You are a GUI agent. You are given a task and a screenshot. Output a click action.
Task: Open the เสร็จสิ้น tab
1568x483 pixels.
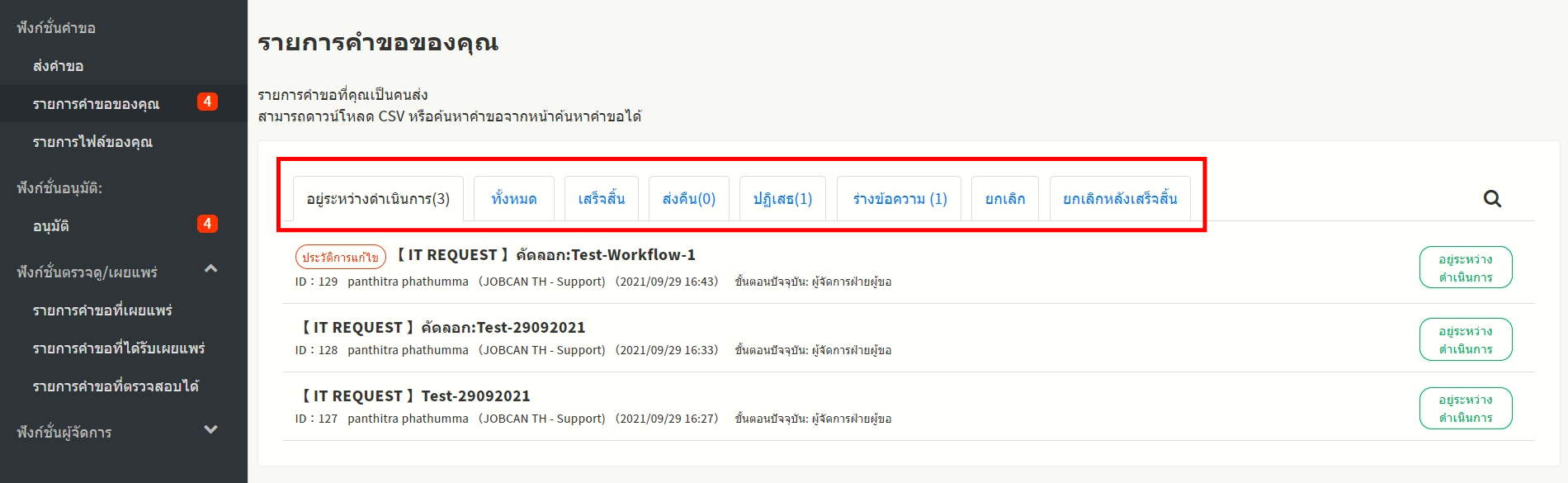[601, 199]
